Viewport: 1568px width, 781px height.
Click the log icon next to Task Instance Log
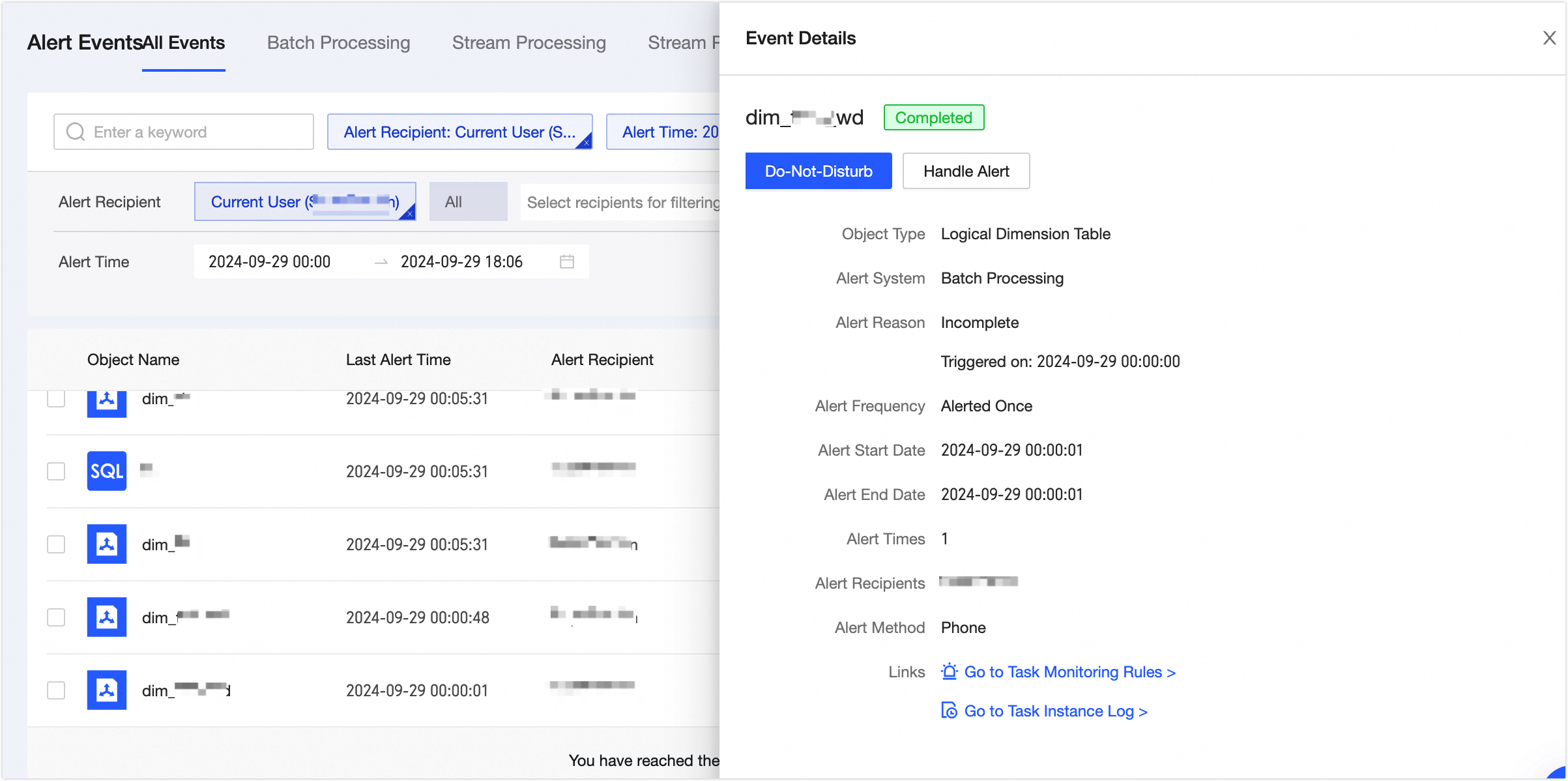pyautogui.click(x=950, y=711)
